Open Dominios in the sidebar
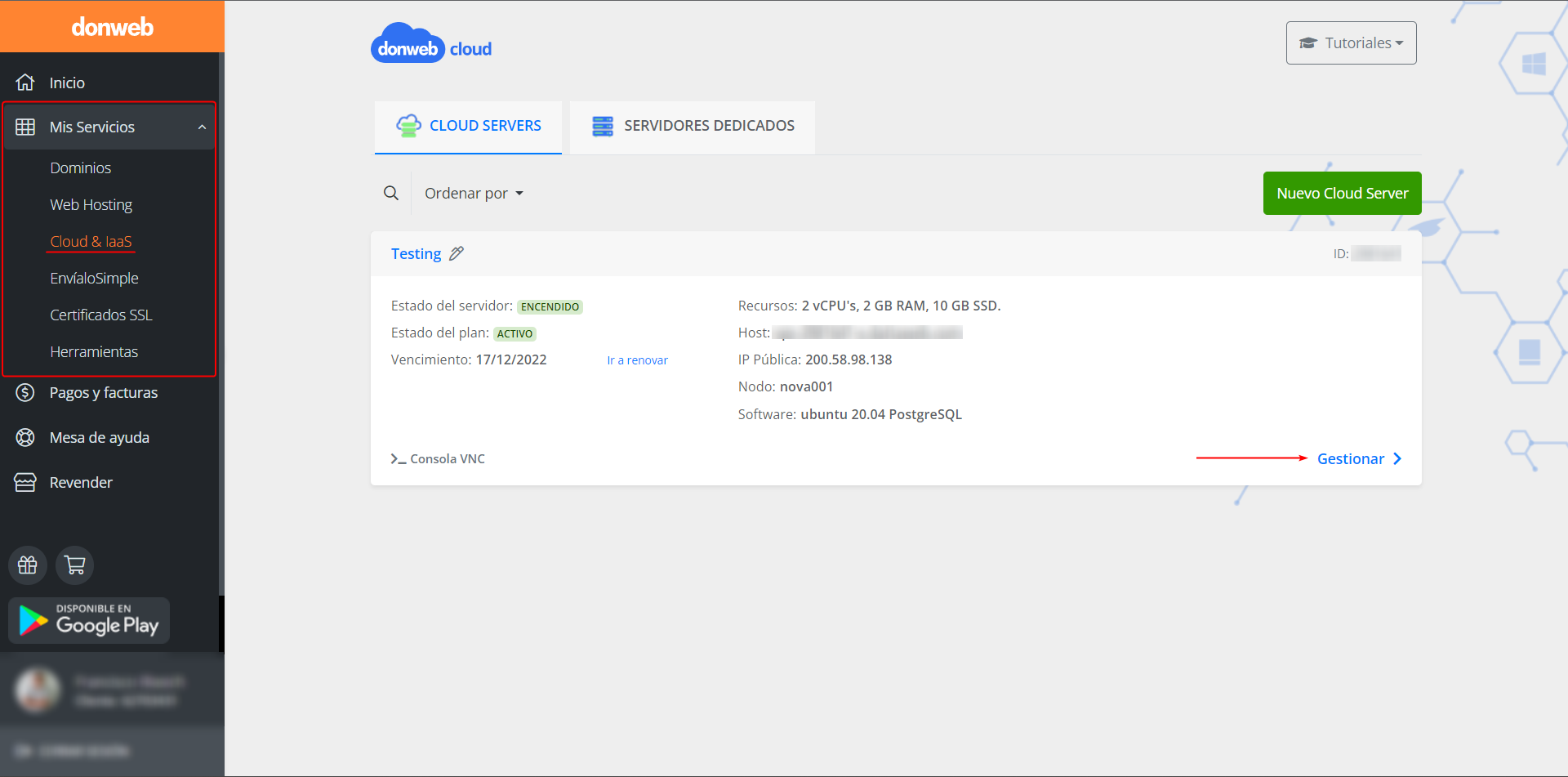 pyautogui.click(x=80, y=167)
